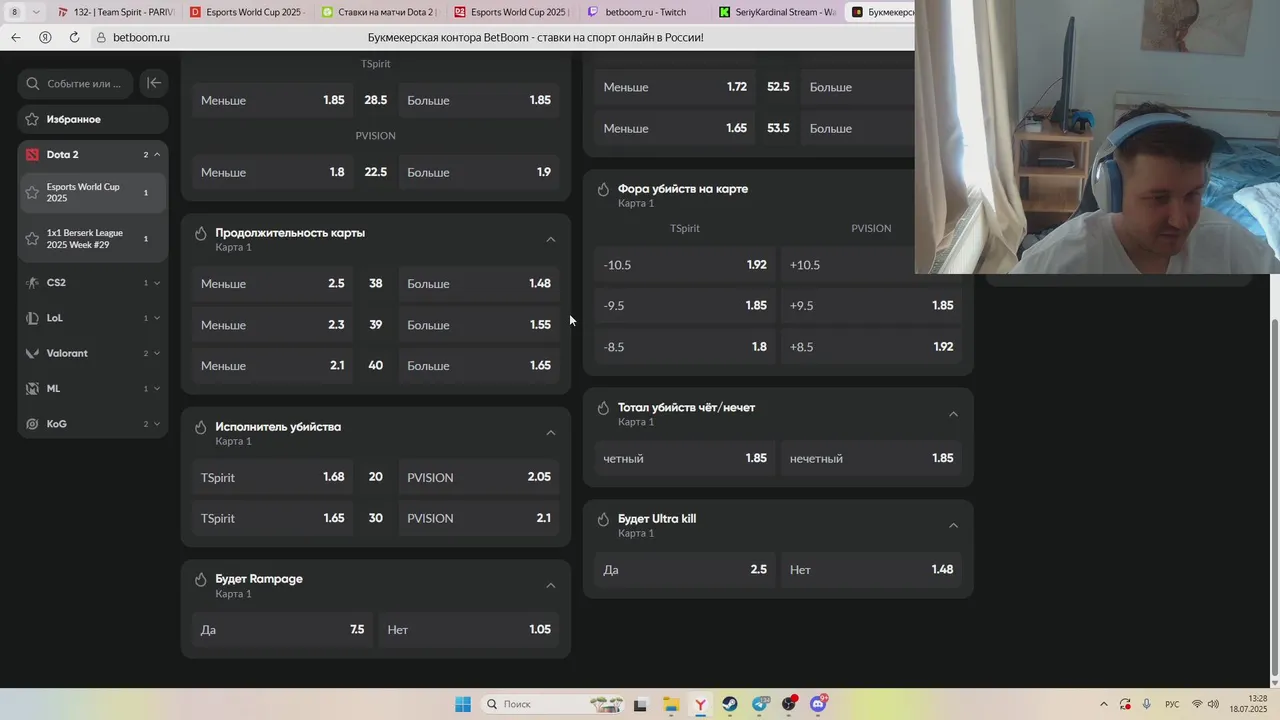Click flame icon beside Продолжительность карты
Viewport: 1280px width, 720px height.
coord(201,233)
